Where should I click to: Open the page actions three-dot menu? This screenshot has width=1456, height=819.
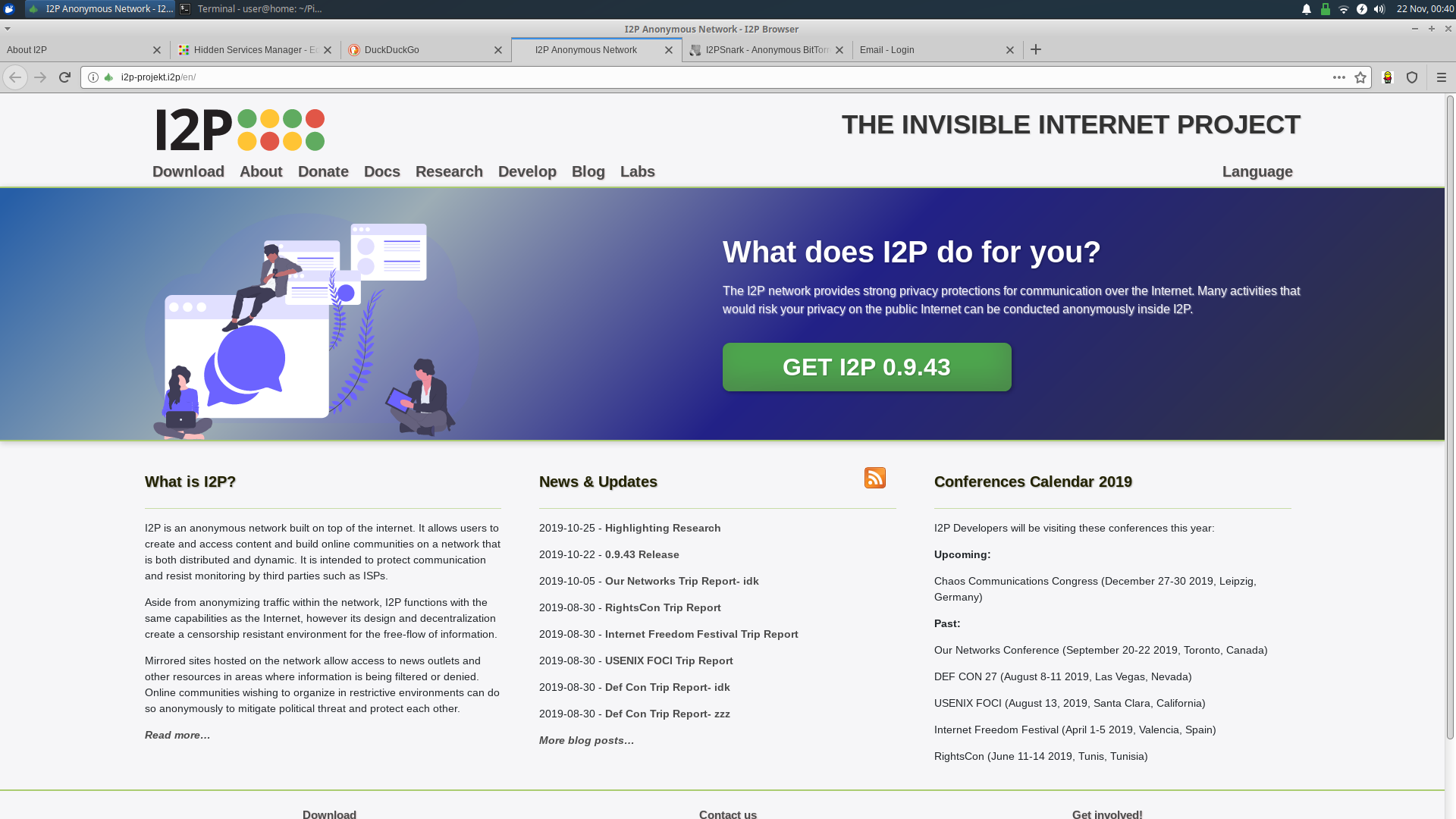point(1339,77)
